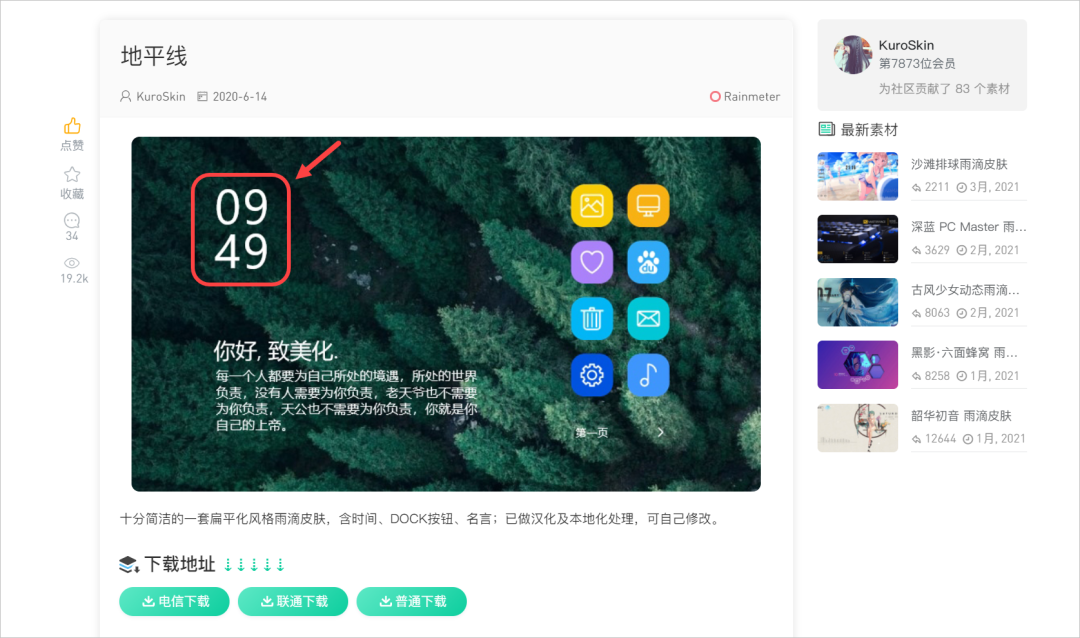Image resolution: width=1080 pixels, height=638 pixels.
Task: Click the purple heart dock icon
Action: click(593, 262)
